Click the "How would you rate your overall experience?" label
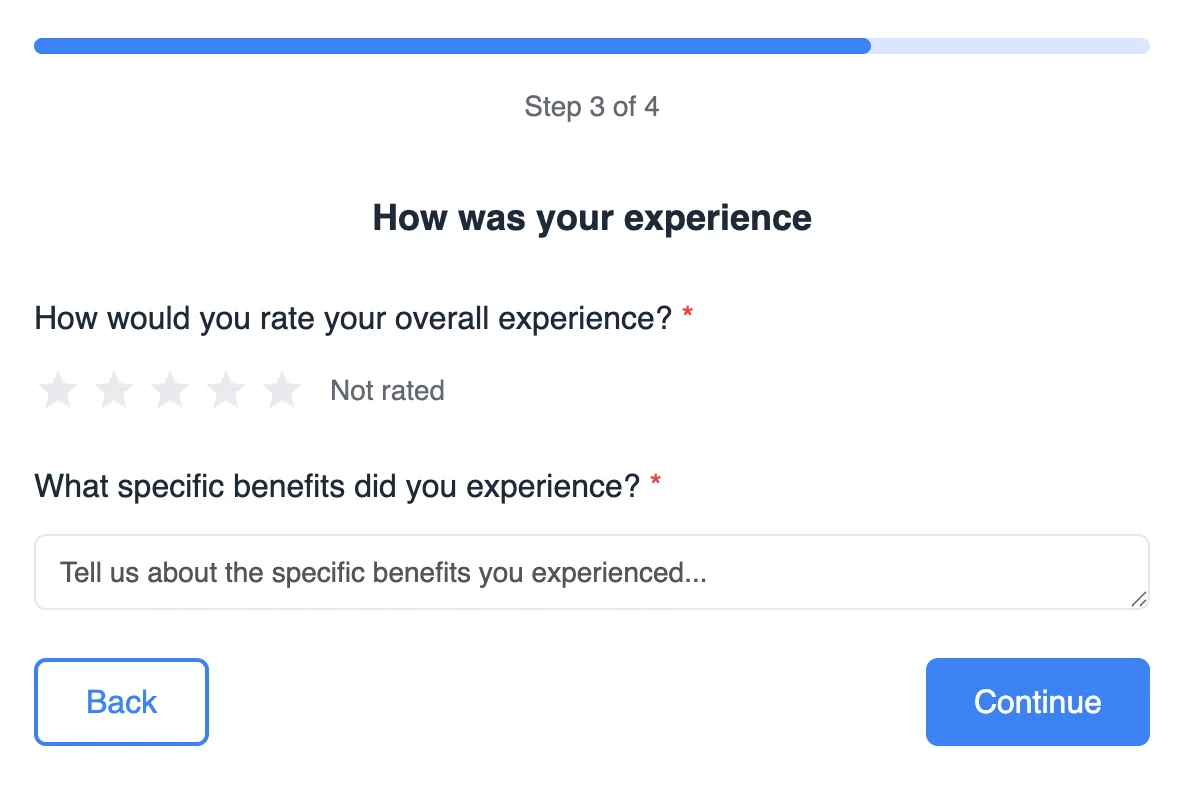Viewport: 1186px width, 786px height. (x=352, y=319)
